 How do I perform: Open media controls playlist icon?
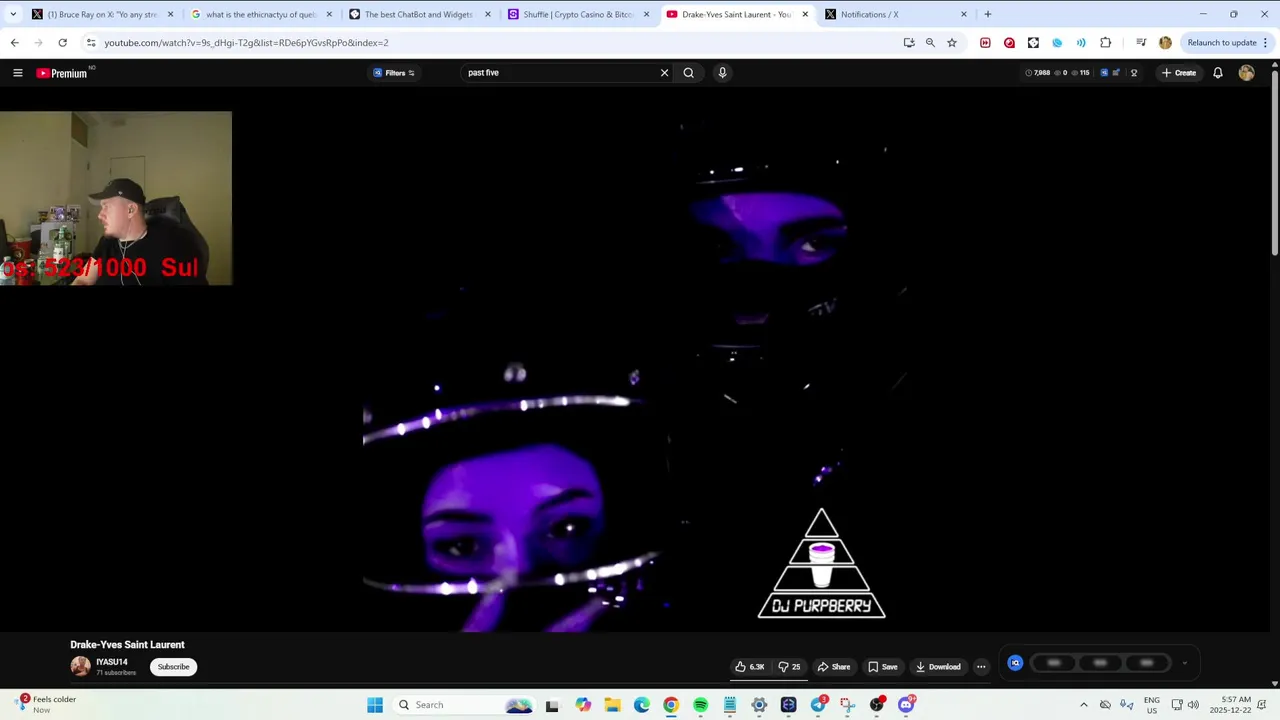1141,43
